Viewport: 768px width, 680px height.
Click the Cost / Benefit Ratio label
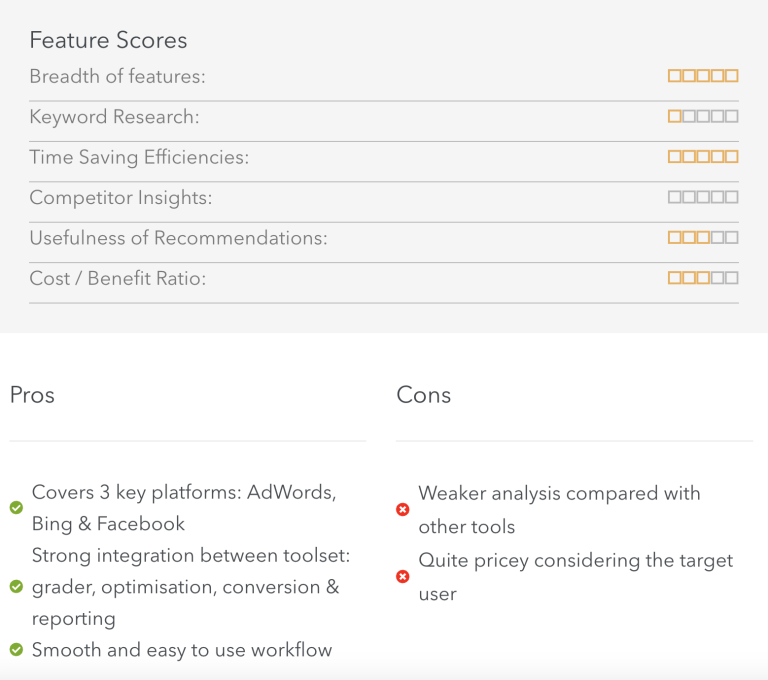[x=118, y=278]
